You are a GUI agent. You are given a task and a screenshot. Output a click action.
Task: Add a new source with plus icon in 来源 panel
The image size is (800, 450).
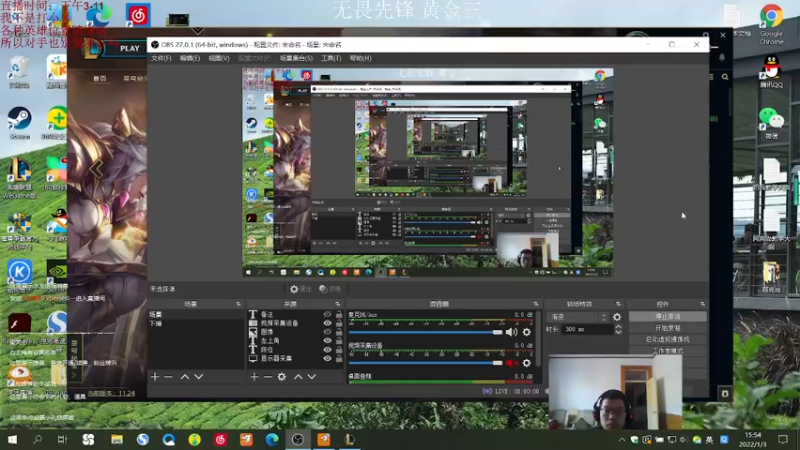coord(255,377)
